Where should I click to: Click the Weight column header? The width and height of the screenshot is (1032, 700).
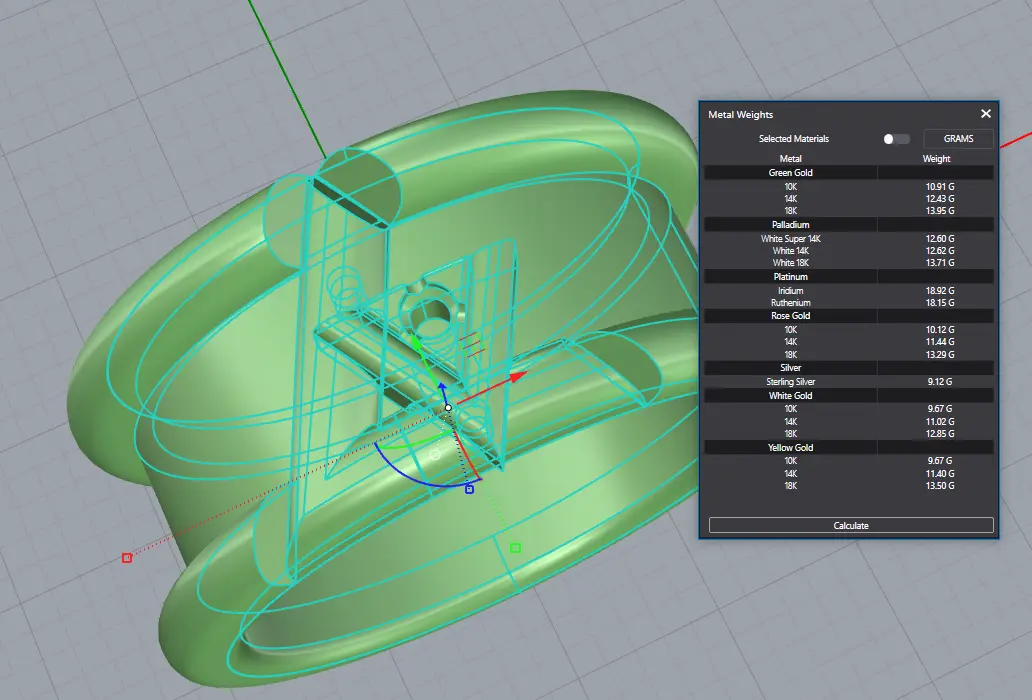coord(936,159)
